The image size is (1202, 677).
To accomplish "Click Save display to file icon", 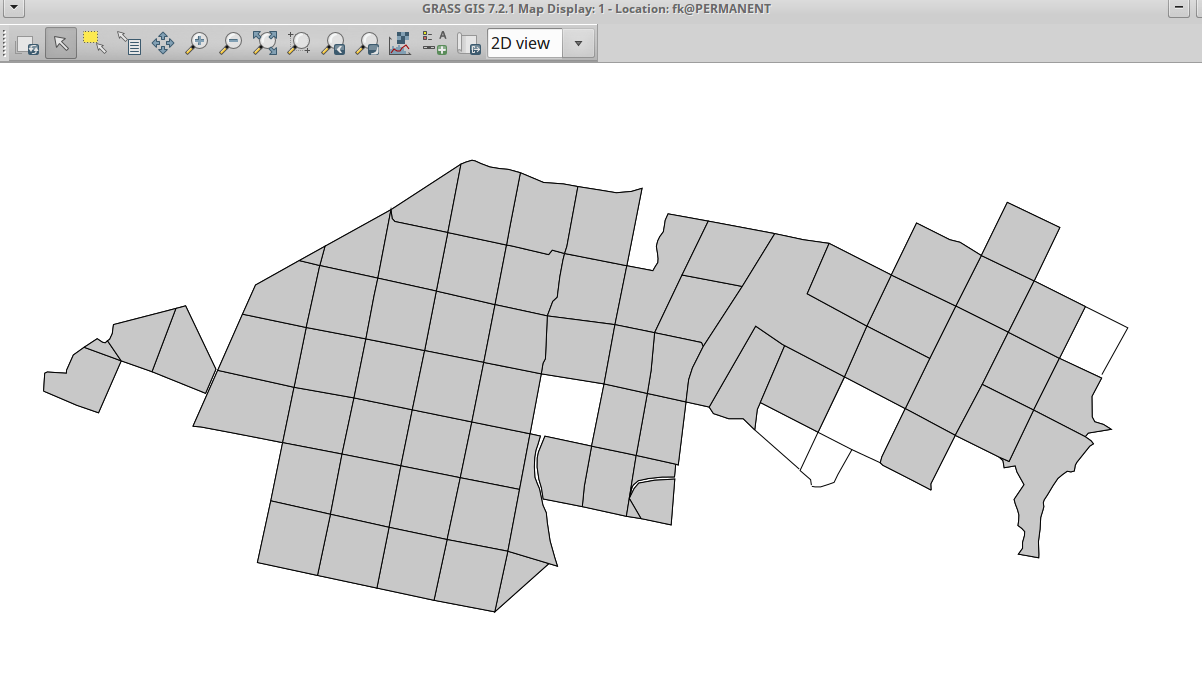I will [468, 43].
